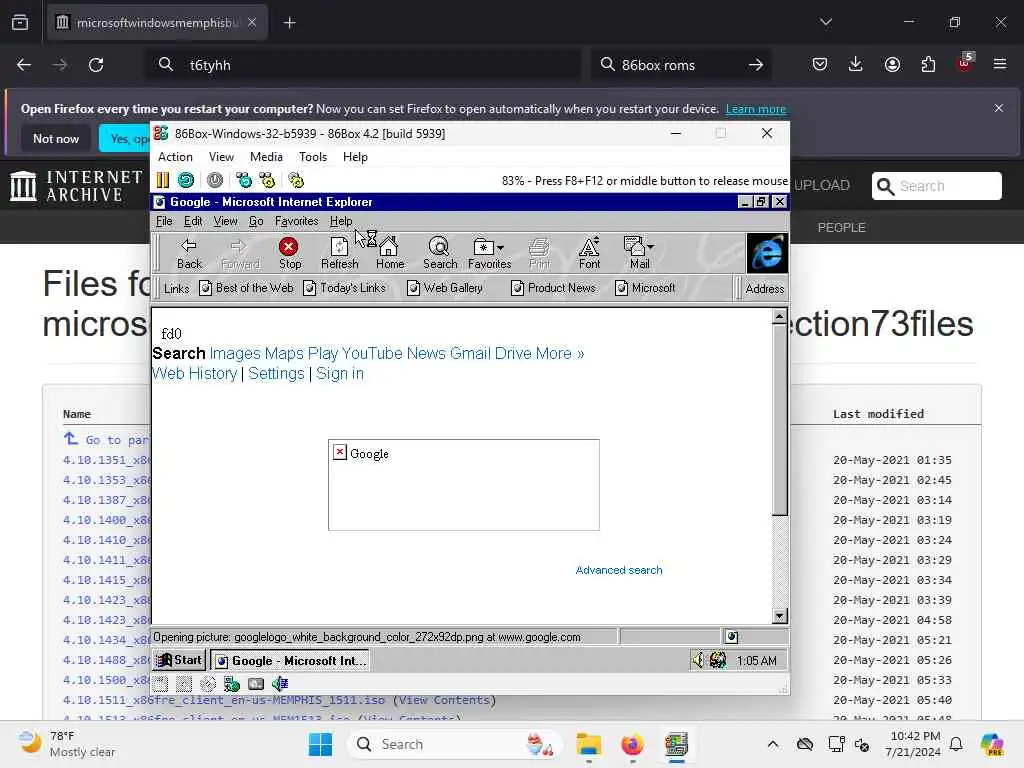Click the 86Box Ctrl+Alt+Esc icon
This screenshot has width=1024, height=768.
coord(267,180)
